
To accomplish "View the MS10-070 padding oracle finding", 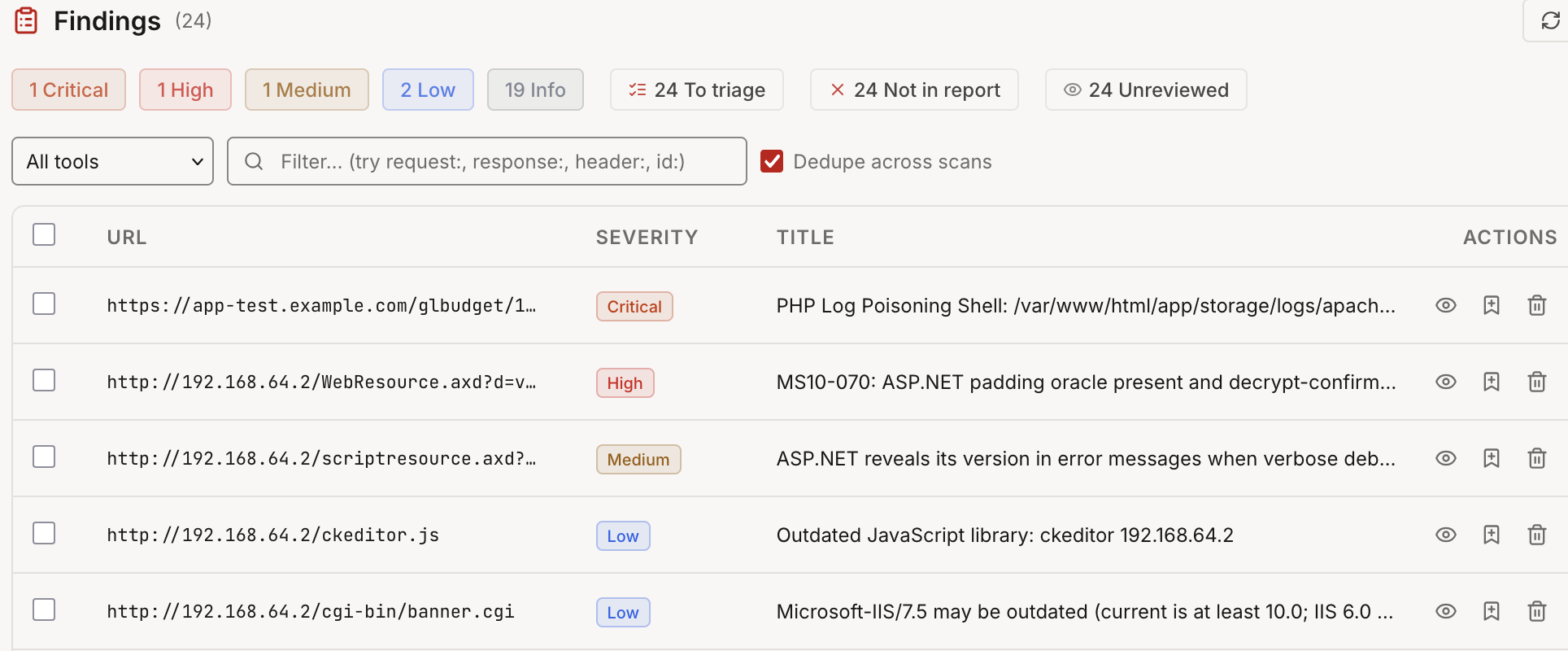I will pos(1445,382).
